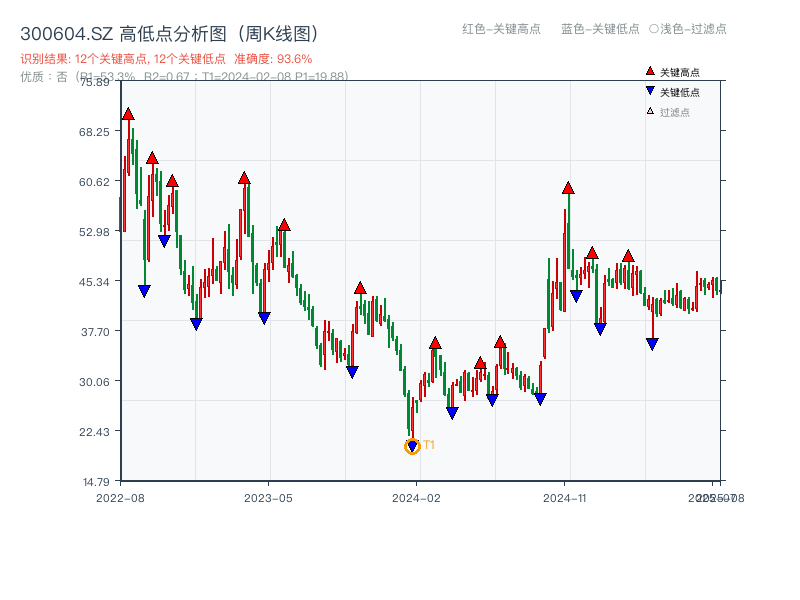The image size is (800, 600).
Task: Select the highest key high triangle near 71
Action: point(128,114)
